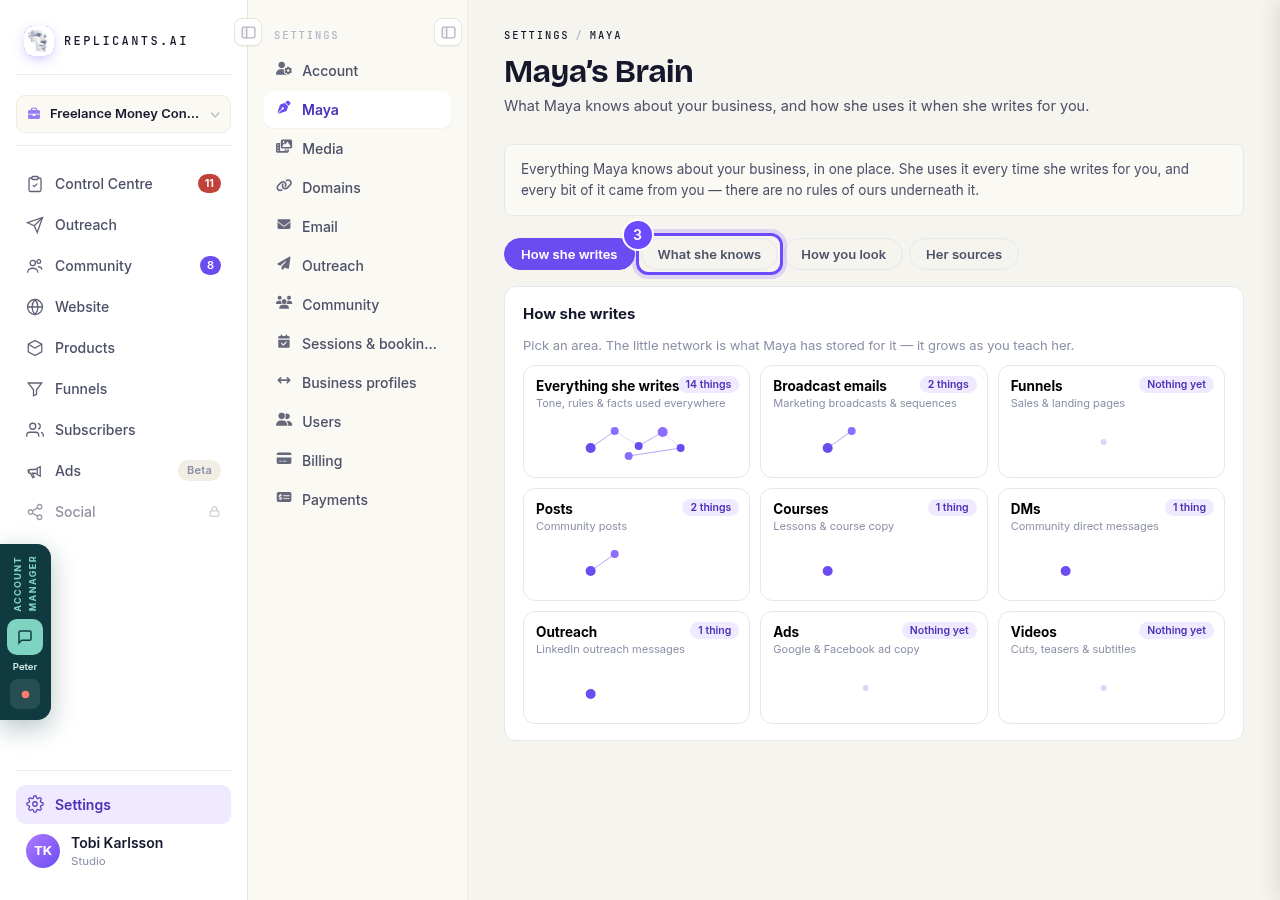The height and width of the screenshot is (900, 1280).
Task: Click the TK user avatar
Action: 43,851
